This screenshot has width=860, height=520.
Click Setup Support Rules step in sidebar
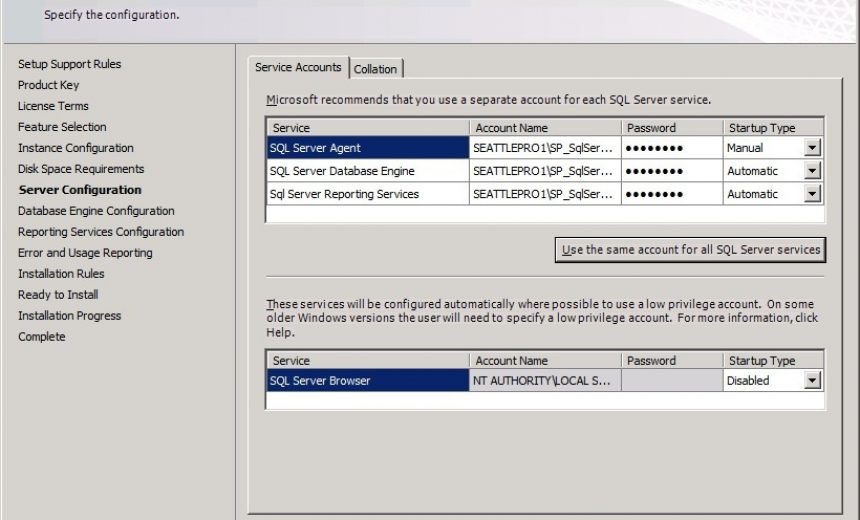point(69,64)
